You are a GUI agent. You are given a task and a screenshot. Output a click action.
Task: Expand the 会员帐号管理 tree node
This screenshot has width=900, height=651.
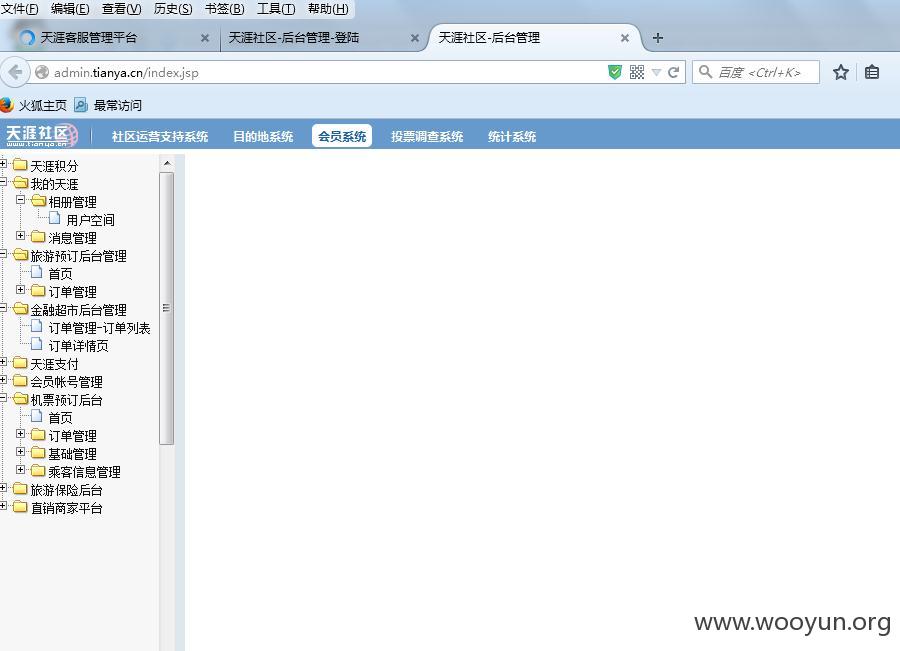[x=3, y=380]
